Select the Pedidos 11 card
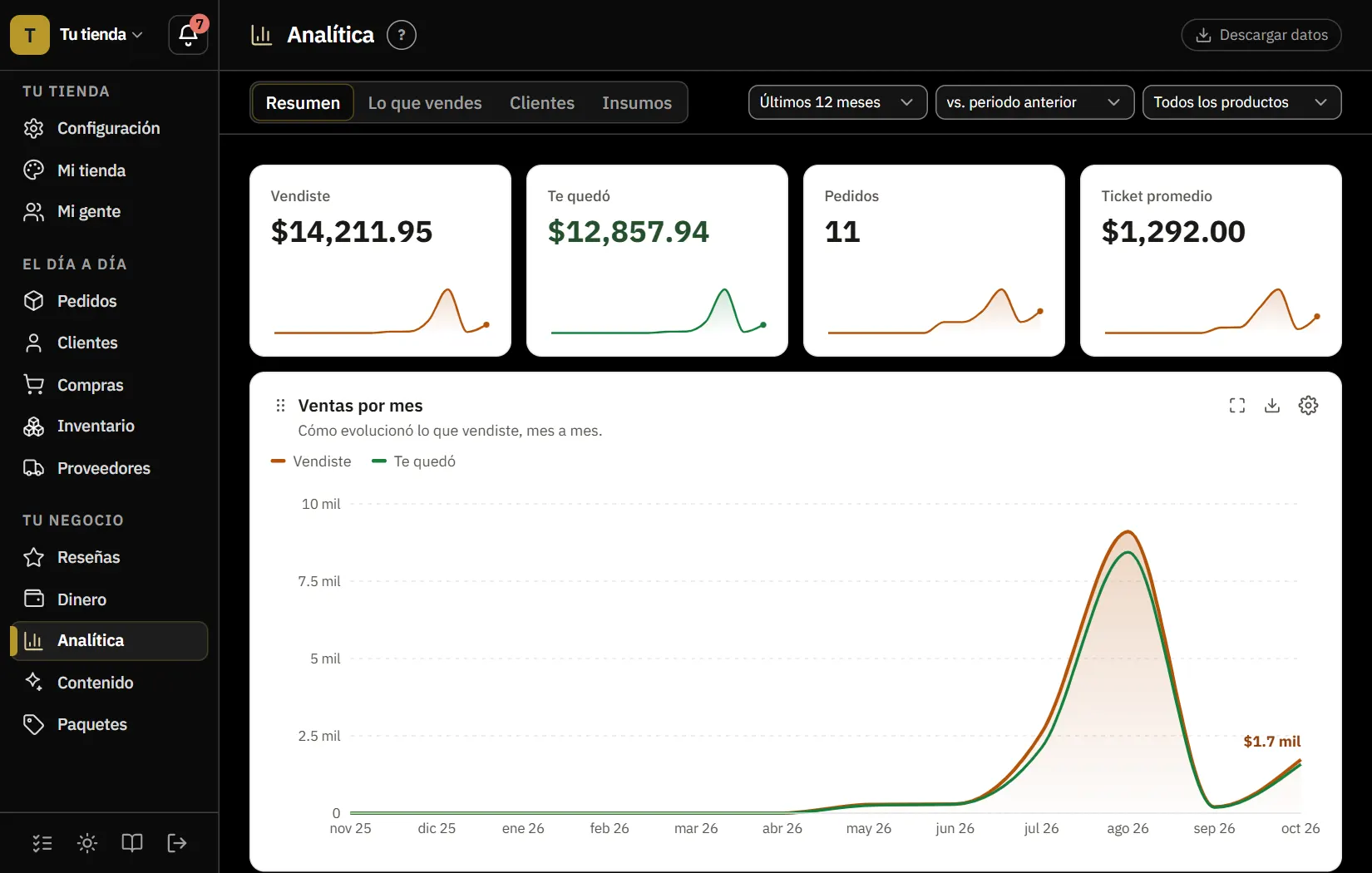The image size is (1372, 873). coord(934,260)
